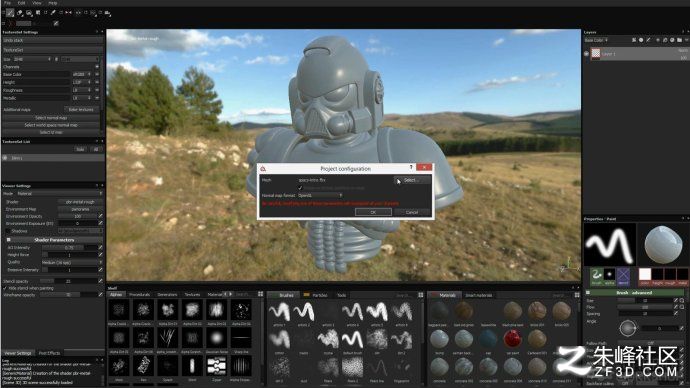The image size is (690, 388).
Task: Remove the Height channel with minus icon
Action: pyautogui.click(x=97, y=82)
